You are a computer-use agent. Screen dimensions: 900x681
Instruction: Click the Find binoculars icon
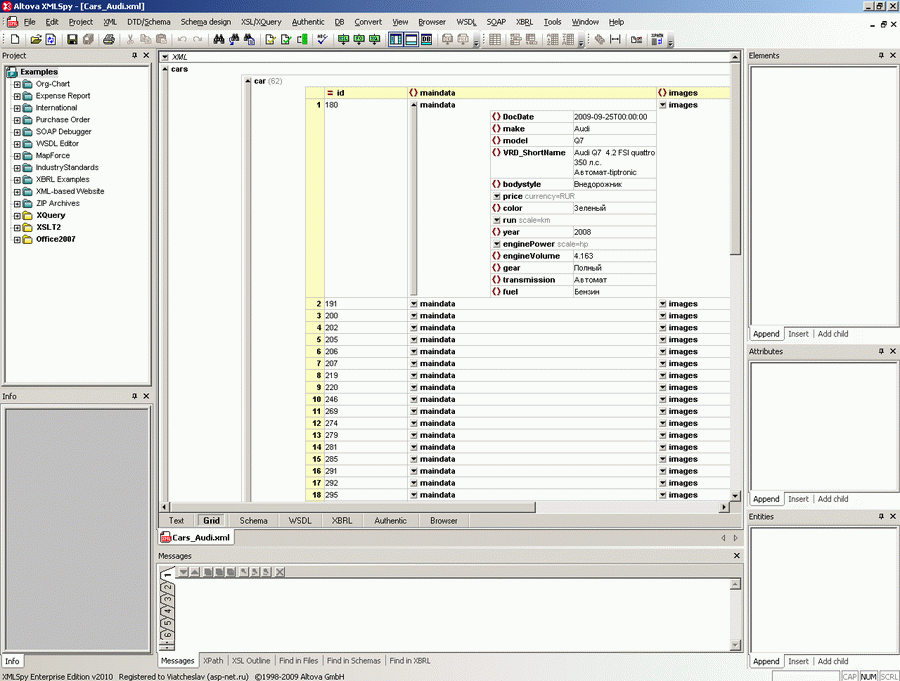click(x=219, y=39)
